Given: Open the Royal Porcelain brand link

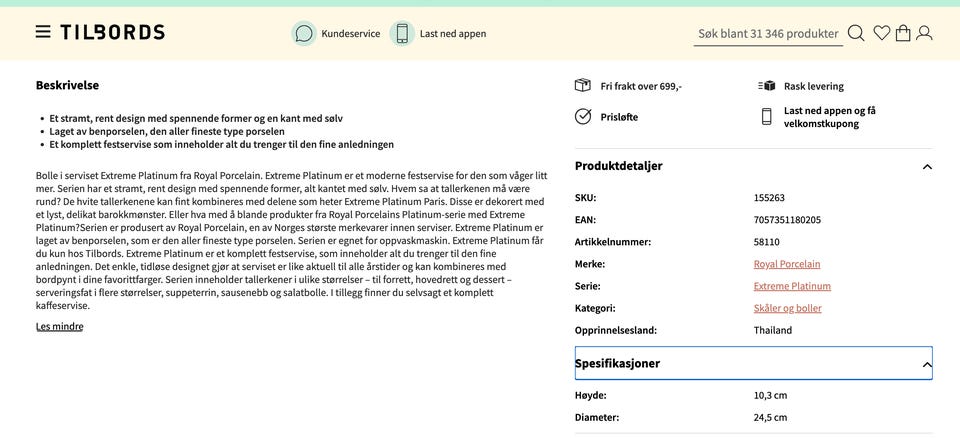Looking at the screenshot, I should coord(787,264).
